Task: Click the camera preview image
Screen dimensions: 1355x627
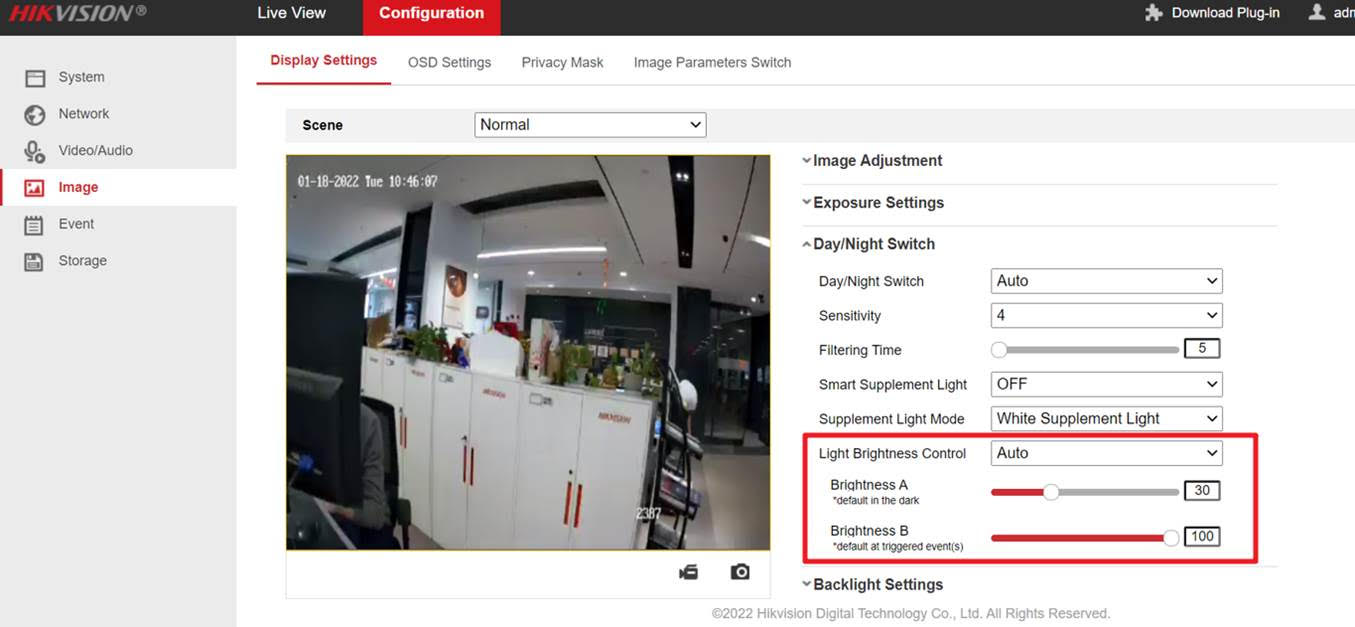Action: click(x=528, y=352)
